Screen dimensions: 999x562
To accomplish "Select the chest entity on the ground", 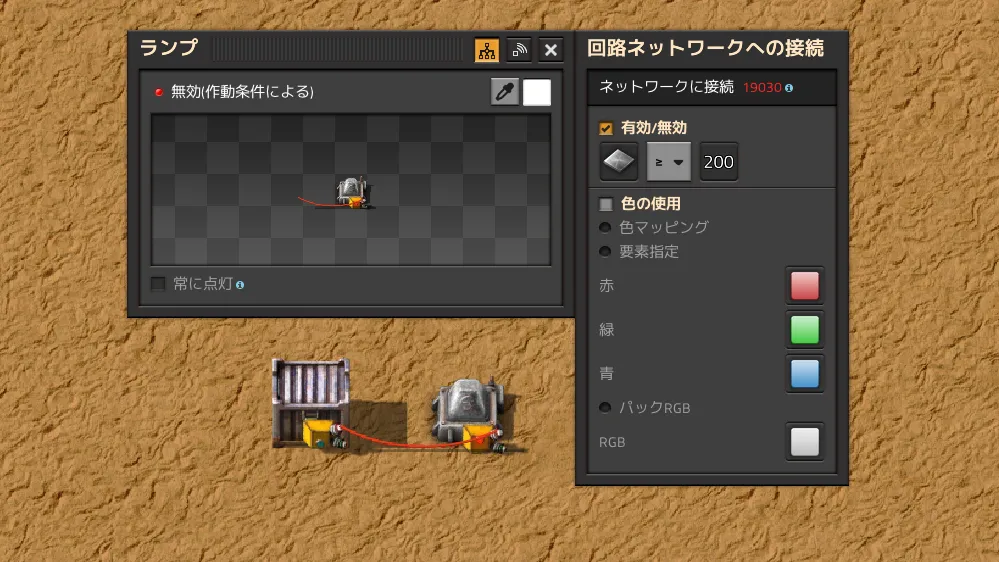I will (311, 404).
